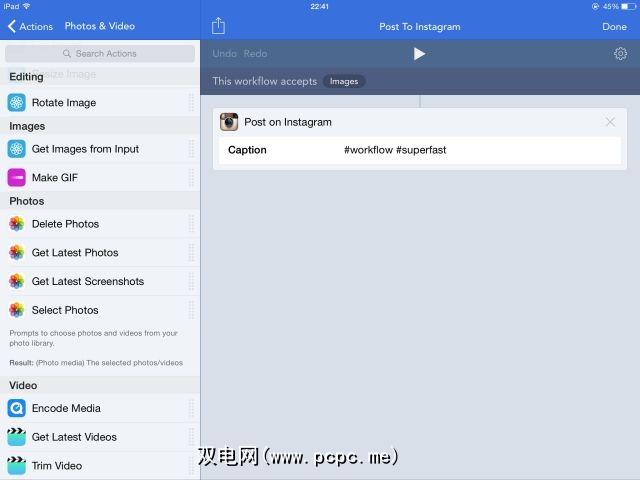The width and height of the screenshot is (640, 480).
Task: Select the Delete Photos action
Action: [x=100, y=224]
